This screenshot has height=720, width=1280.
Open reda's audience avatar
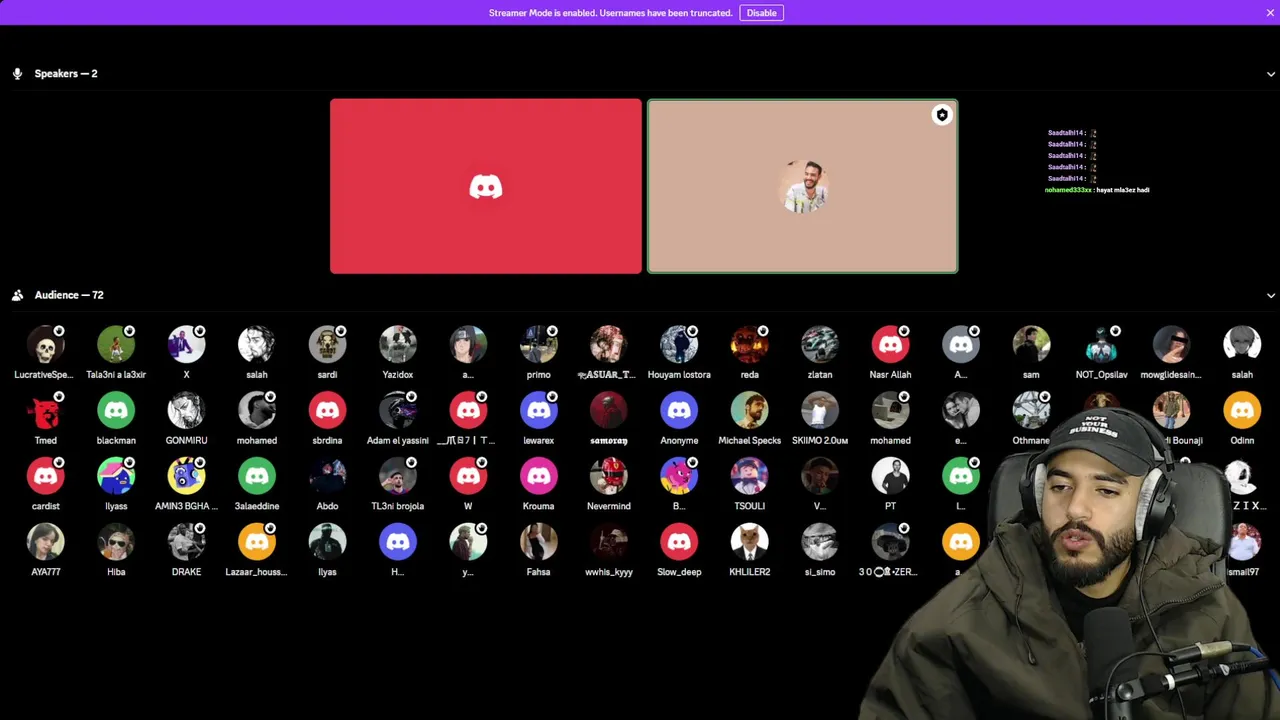749,344
